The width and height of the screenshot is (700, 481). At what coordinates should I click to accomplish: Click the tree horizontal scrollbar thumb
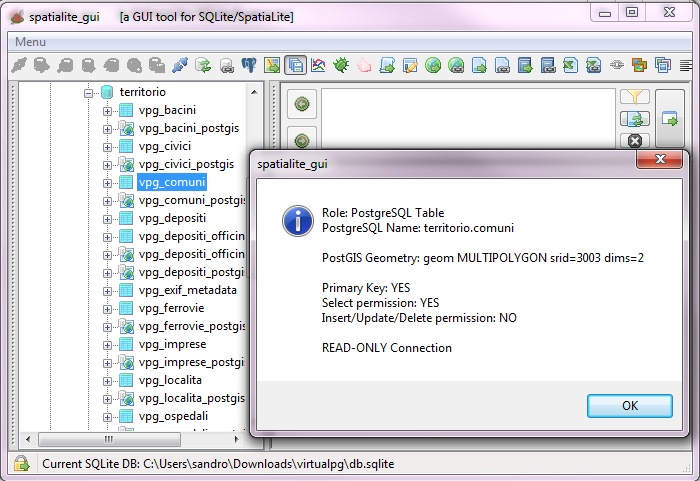click(x=109, y=439)
